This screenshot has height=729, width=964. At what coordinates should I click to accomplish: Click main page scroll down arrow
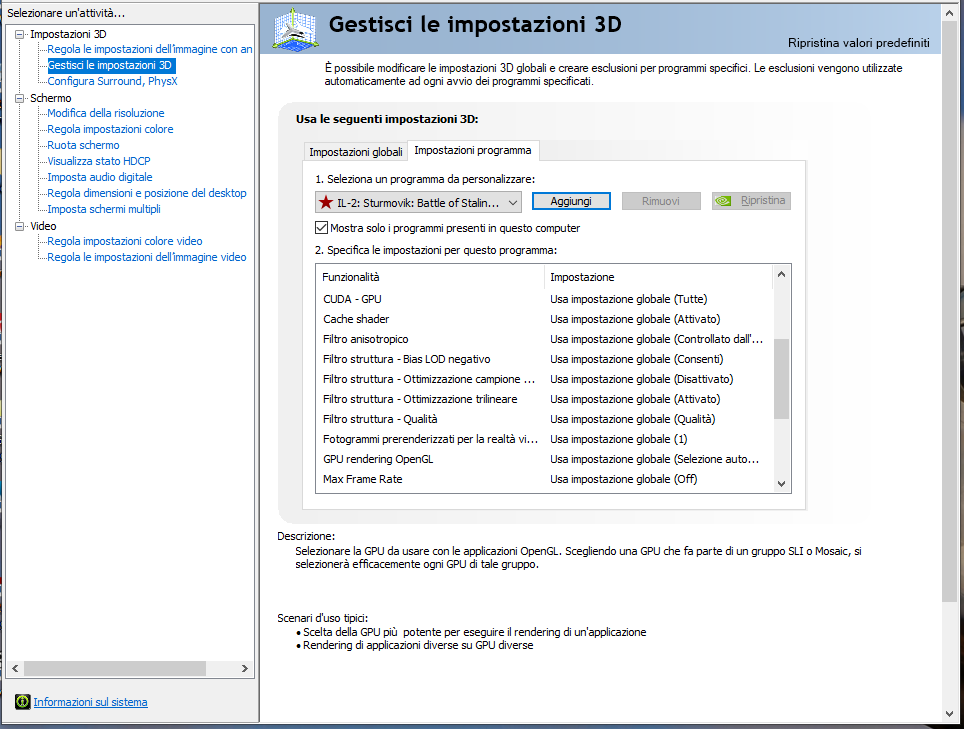click(x=949, y=714)
